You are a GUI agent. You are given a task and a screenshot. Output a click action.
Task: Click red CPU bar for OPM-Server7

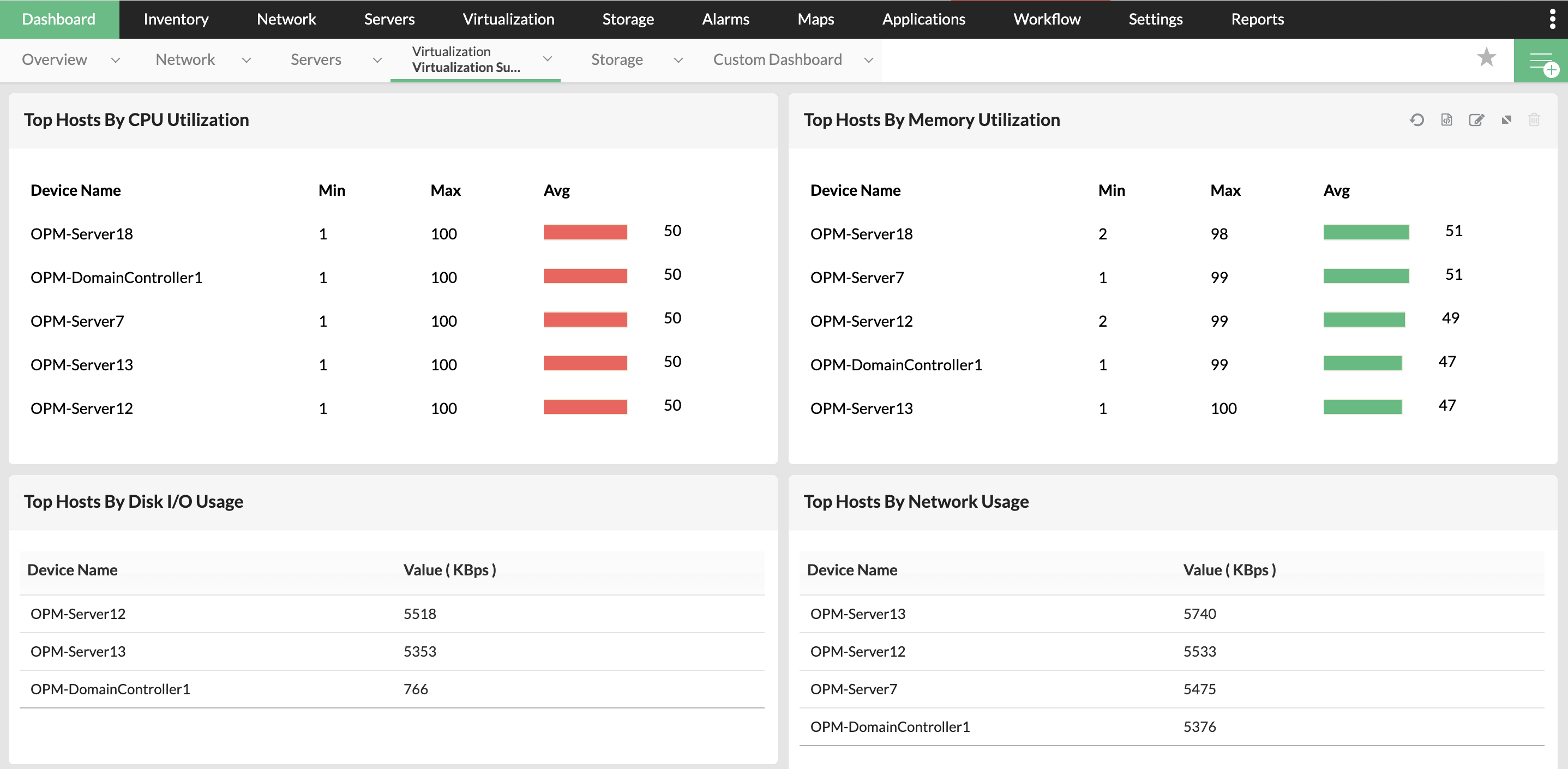[x=585, y=320]
